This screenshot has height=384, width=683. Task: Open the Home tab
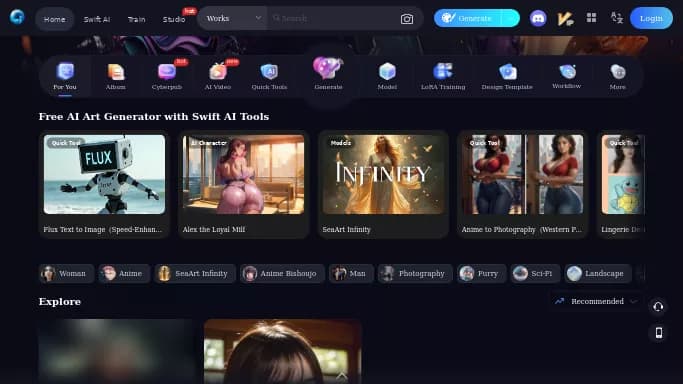pyautogui.click(x=54, y=19)
